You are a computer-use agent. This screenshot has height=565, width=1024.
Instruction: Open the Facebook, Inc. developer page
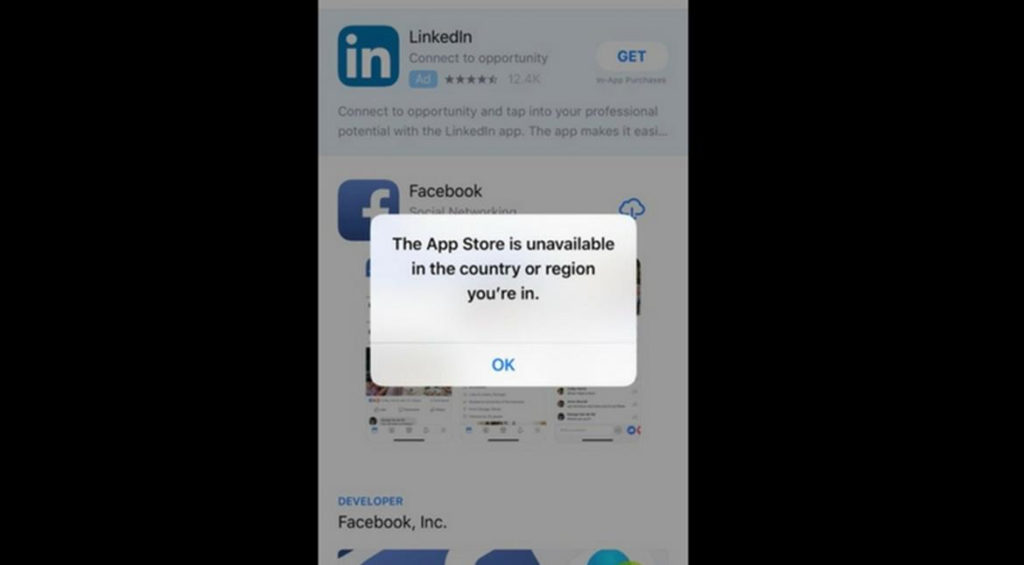[392, 523]
